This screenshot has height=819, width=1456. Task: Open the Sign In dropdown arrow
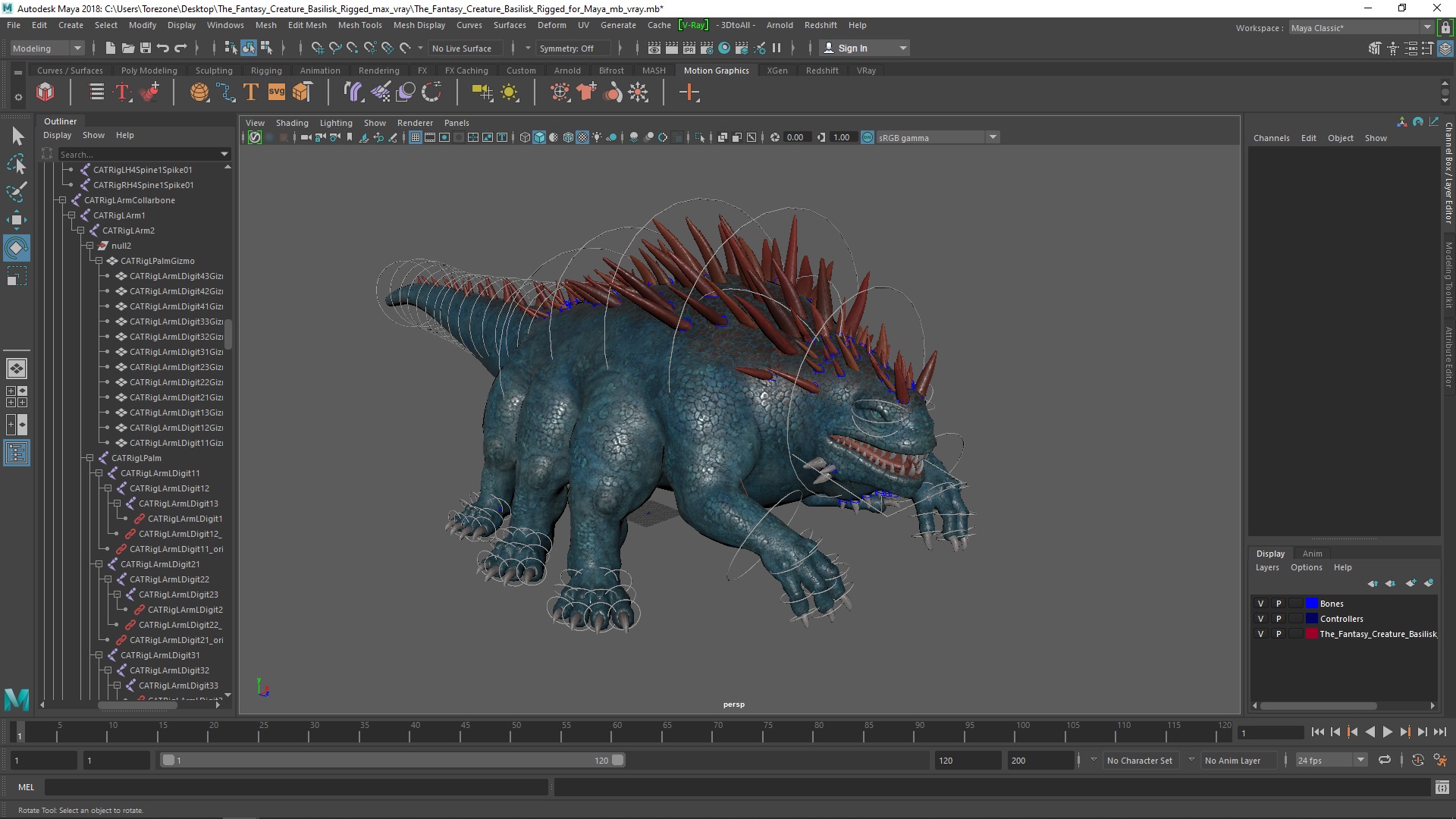tap(902, 48)
